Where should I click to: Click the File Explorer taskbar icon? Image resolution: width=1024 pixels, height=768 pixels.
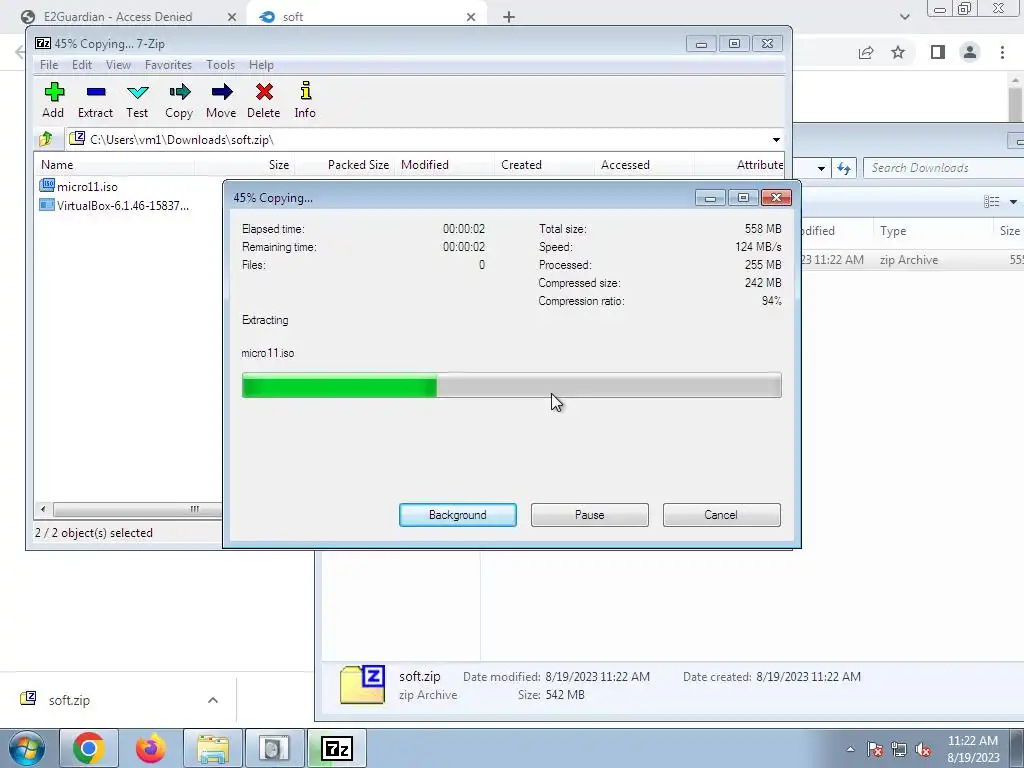point(213,748)
